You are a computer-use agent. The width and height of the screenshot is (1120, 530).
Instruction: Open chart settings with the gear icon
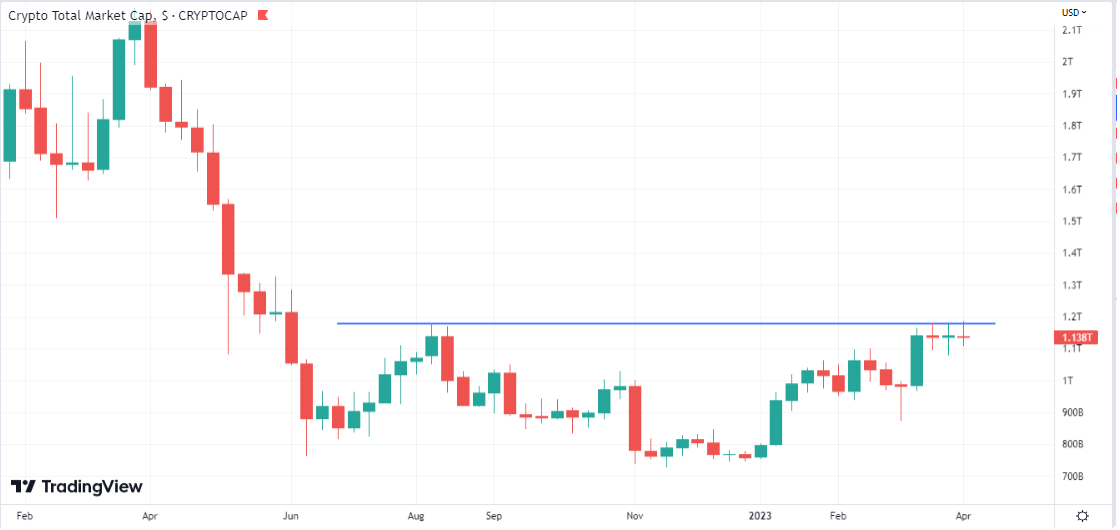pyautogui.click(x=1082, y=516)
